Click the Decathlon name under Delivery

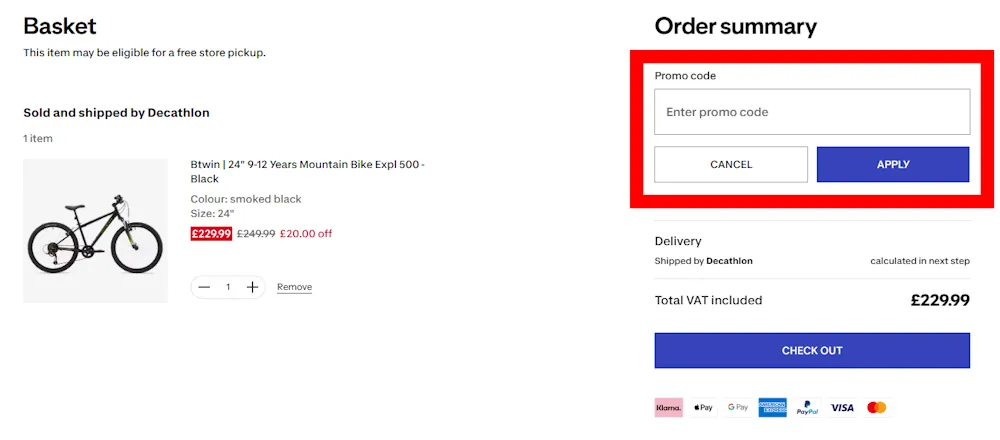[x=729, y=261]
